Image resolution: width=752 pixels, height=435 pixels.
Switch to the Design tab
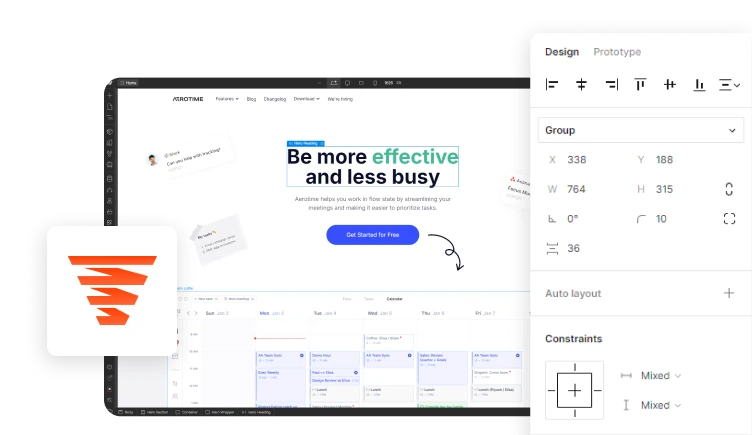point(562,52)
